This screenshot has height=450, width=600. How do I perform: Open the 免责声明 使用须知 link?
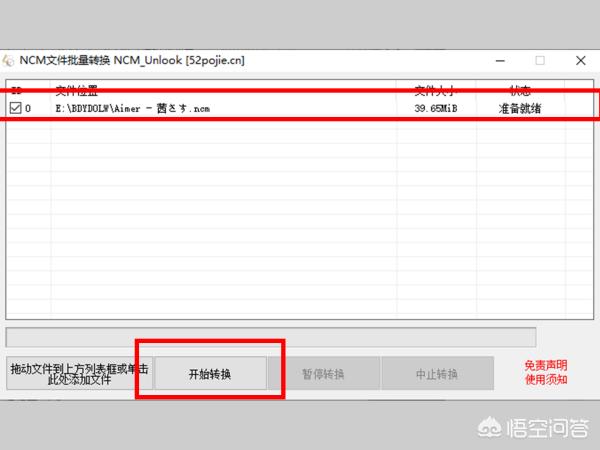pyautogui.click(x=546, y=373)
